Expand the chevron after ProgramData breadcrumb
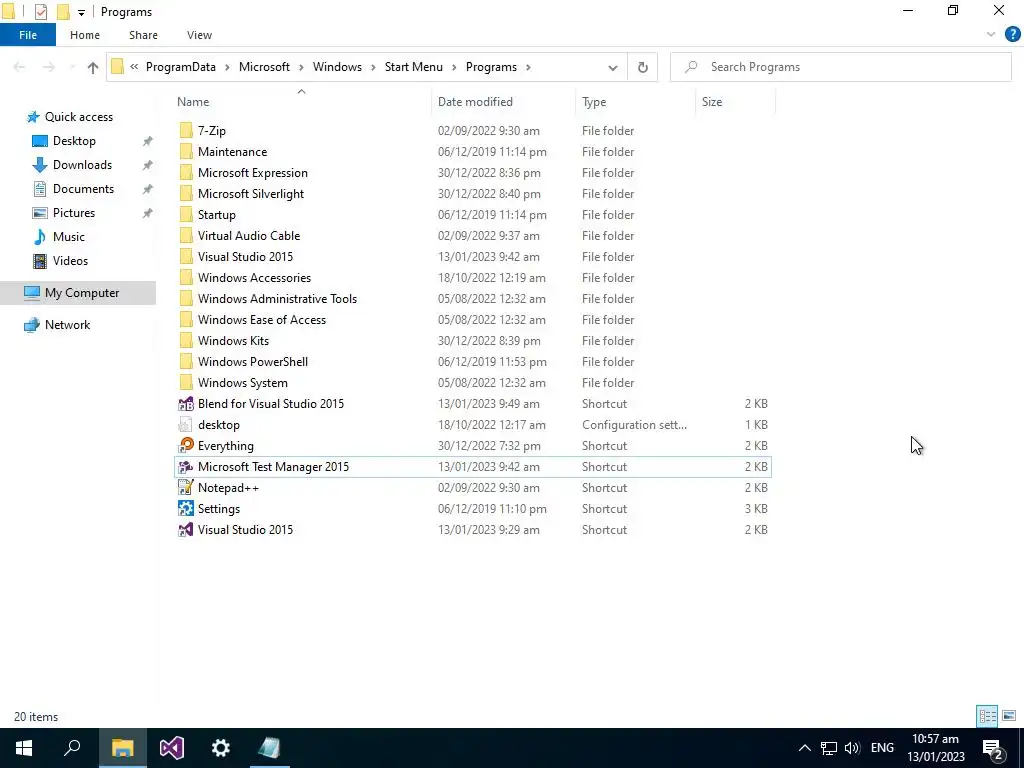1024x768 pixels. 227,67
